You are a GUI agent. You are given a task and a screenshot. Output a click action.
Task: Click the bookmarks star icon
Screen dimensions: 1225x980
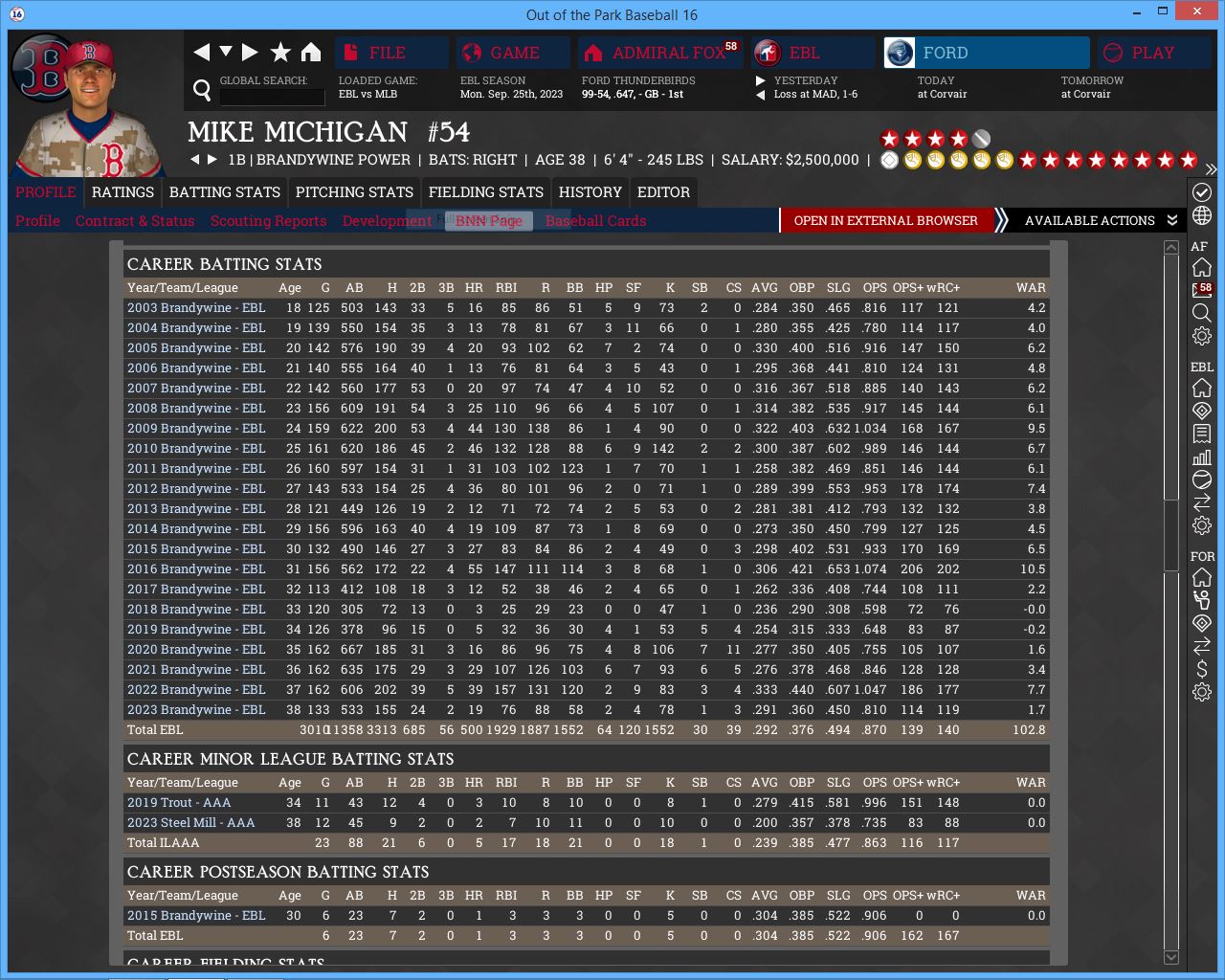[280, 53]
